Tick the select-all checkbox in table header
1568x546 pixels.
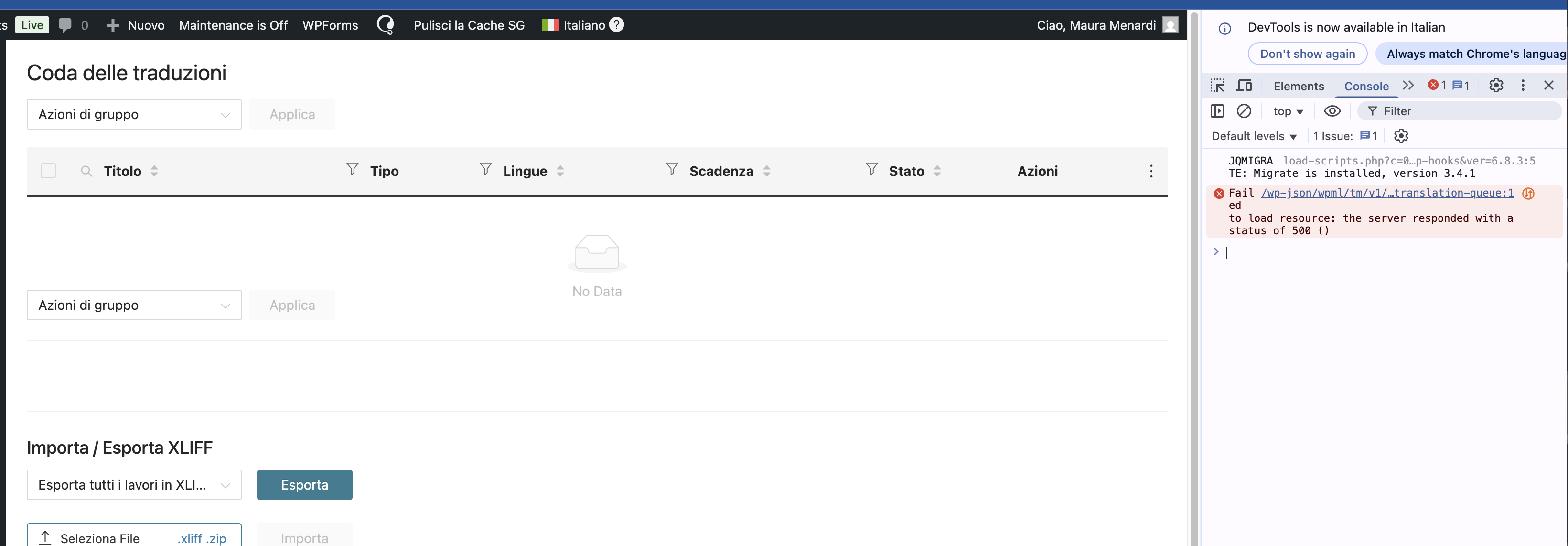(48, 171)
